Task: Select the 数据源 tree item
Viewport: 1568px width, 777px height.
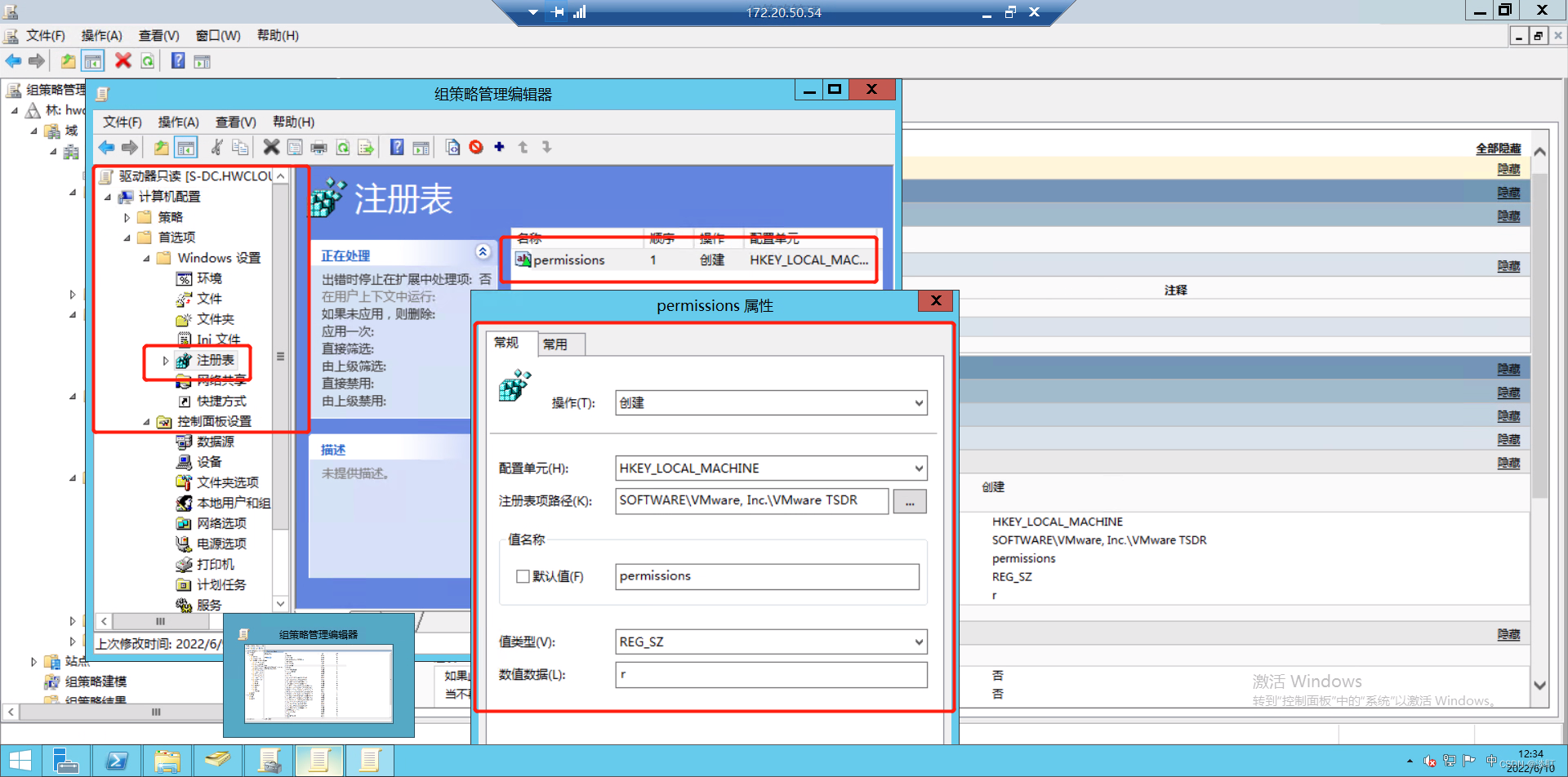Action: pyautogui.click(x=216, y=442)
